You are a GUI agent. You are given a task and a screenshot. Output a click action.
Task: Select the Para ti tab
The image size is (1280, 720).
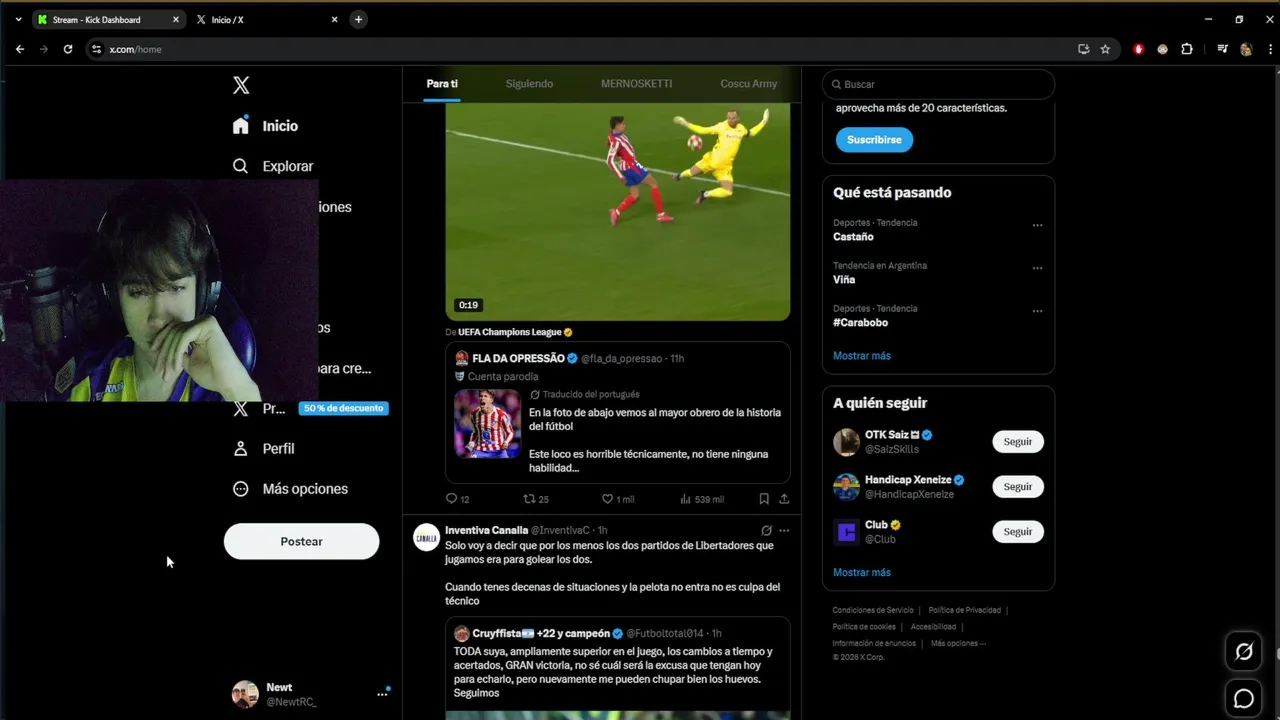coord(442,84)
